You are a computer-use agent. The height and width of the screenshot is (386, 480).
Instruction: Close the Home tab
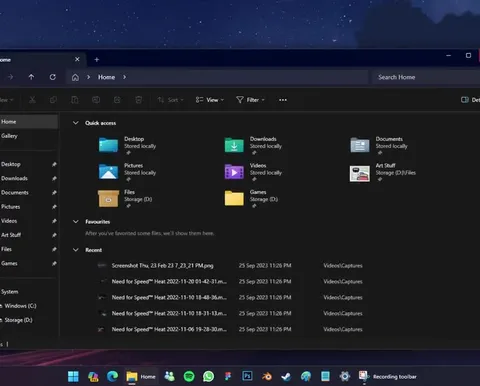tap(77, 59)
